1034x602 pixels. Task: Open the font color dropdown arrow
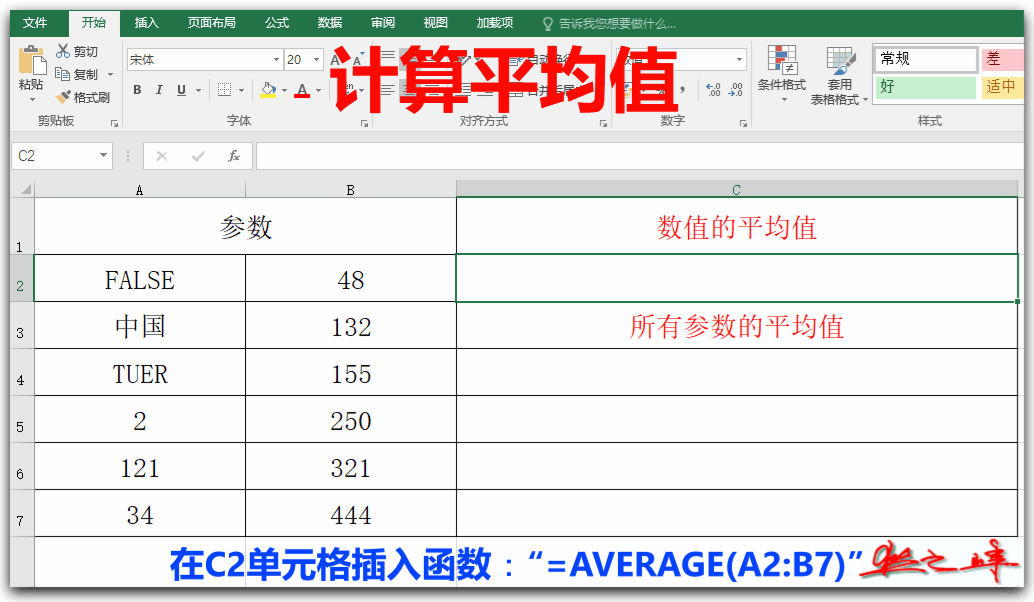[x=319, y=90]
